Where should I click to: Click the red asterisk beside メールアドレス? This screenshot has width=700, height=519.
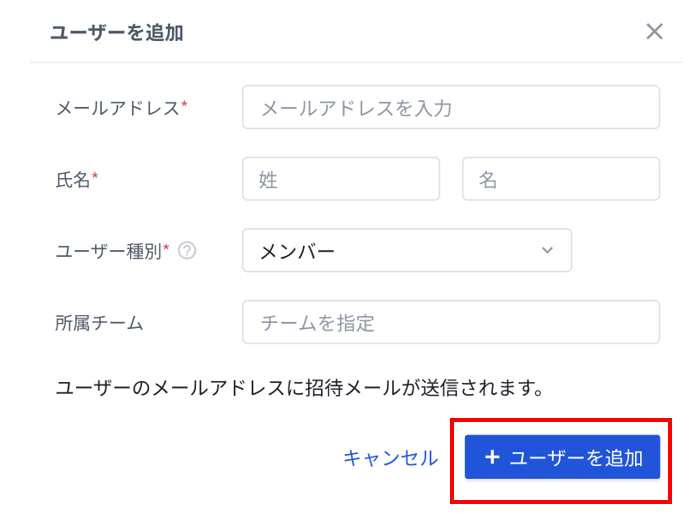pyautogui.click(x=184, y=104)
